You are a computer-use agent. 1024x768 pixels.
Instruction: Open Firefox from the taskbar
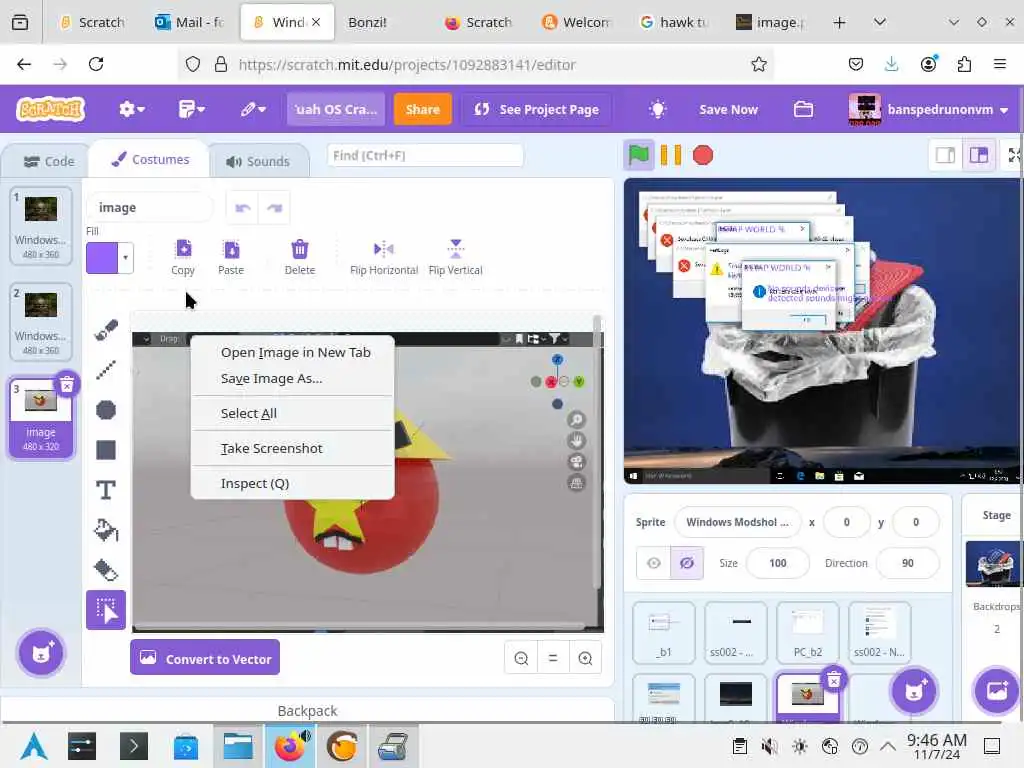[290, 746]
